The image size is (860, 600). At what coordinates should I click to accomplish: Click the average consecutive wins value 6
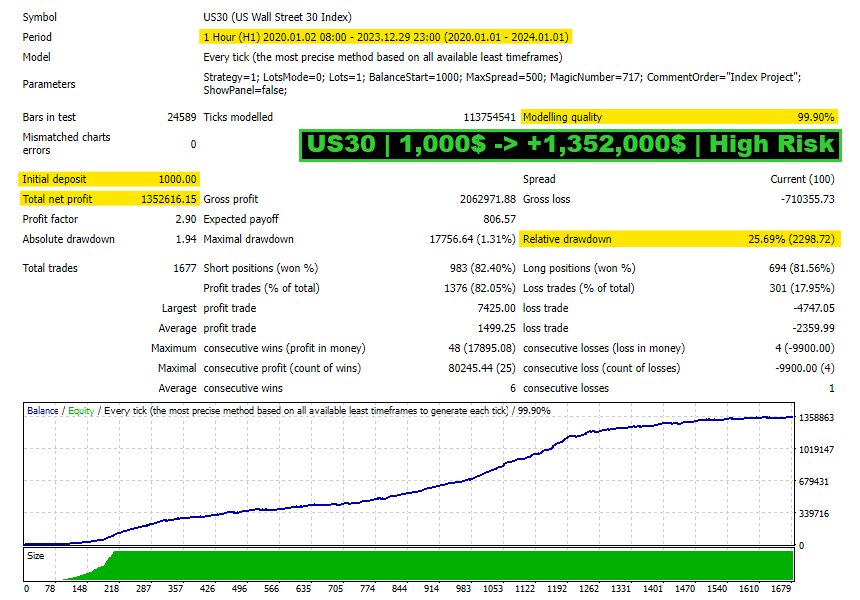[513, 388]
